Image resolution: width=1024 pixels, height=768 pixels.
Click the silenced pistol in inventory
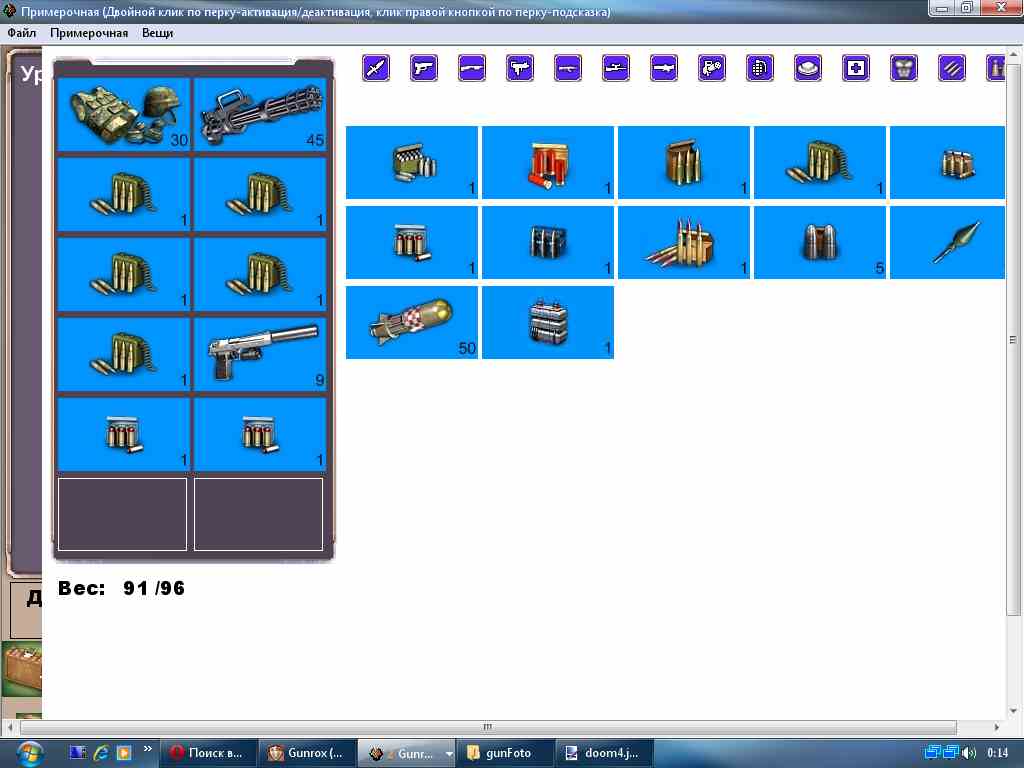[260, 354]
